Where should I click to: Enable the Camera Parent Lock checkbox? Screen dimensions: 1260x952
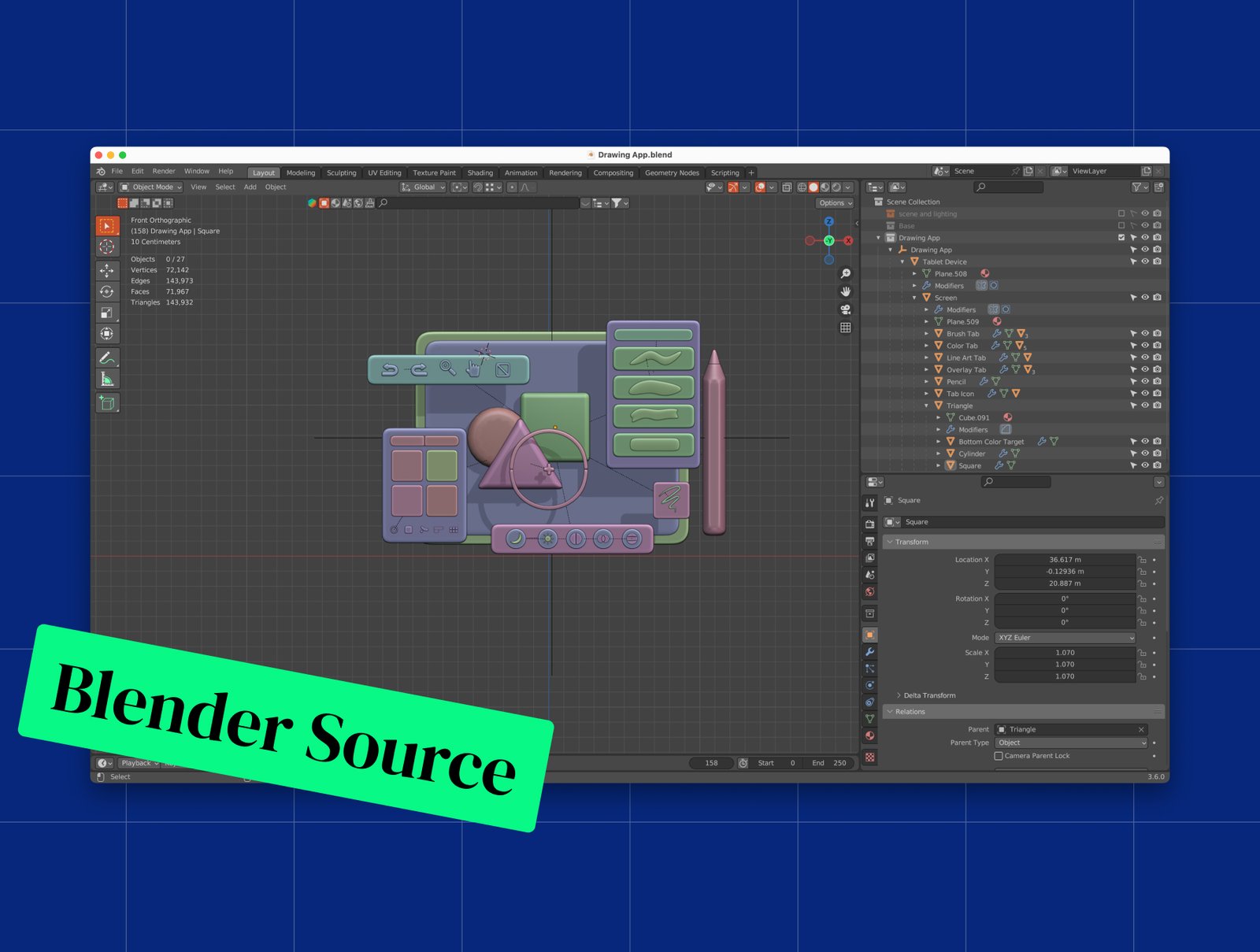click(999, 756)
